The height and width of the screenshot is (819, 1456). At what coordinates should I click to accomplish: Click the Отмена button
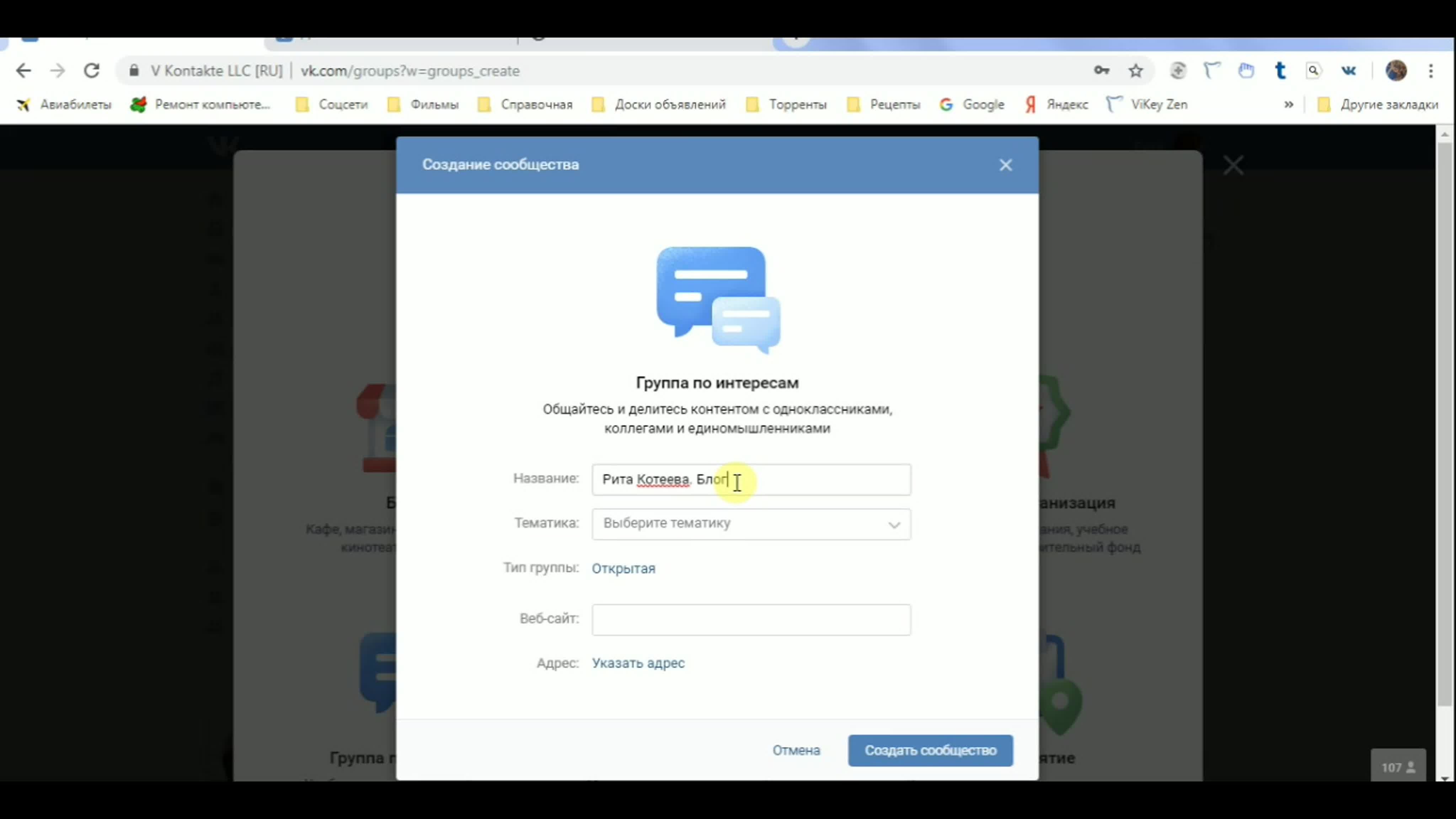point(796,751)
